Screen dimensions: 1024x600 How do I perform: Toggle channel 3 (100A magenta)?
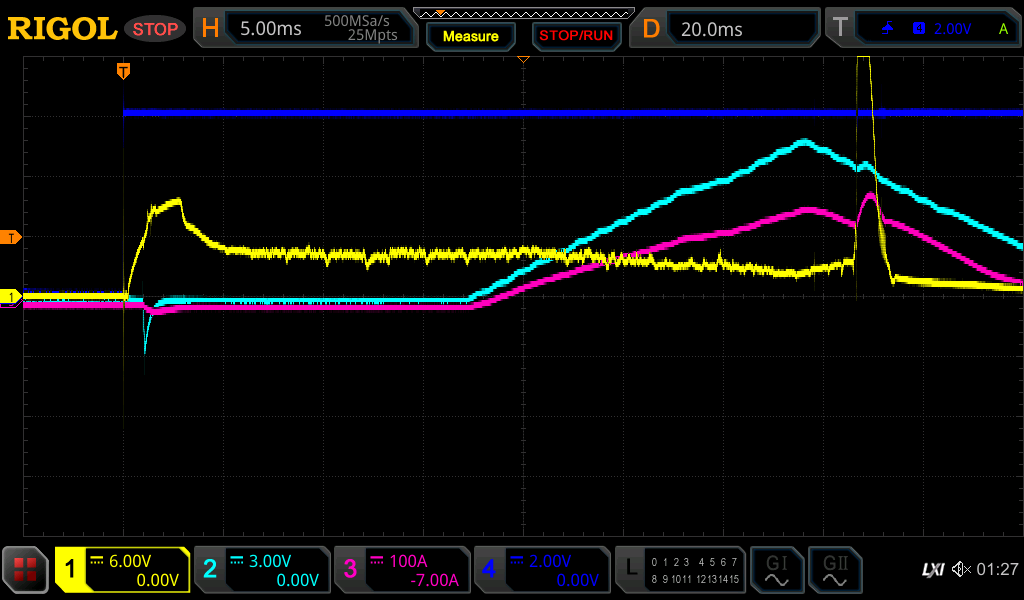click(x=402, y=570)
